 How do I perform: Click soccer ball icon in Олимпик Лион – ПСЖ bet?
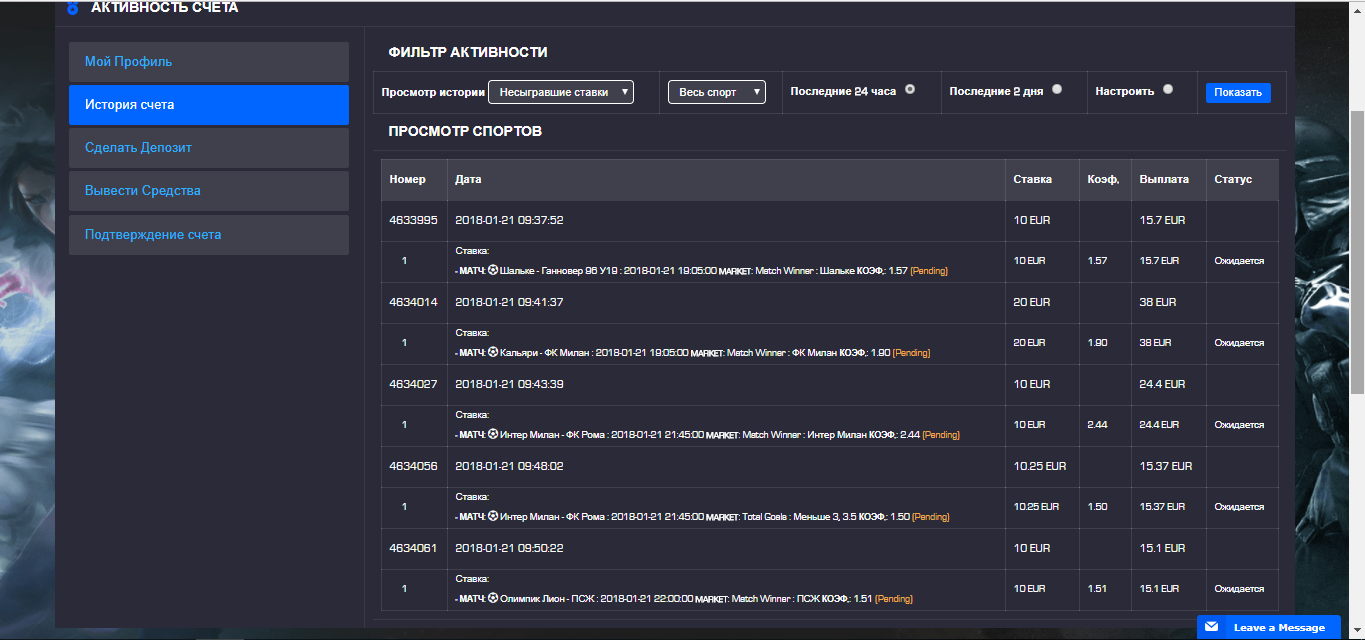pos(493,598)
